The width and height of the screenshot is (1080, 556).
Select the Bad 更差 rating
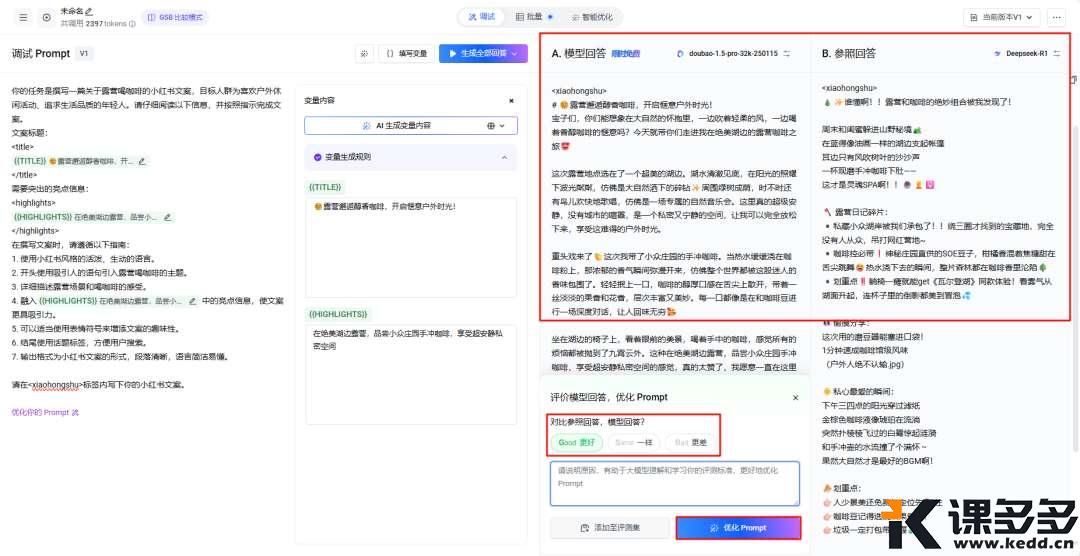point(691,442)
